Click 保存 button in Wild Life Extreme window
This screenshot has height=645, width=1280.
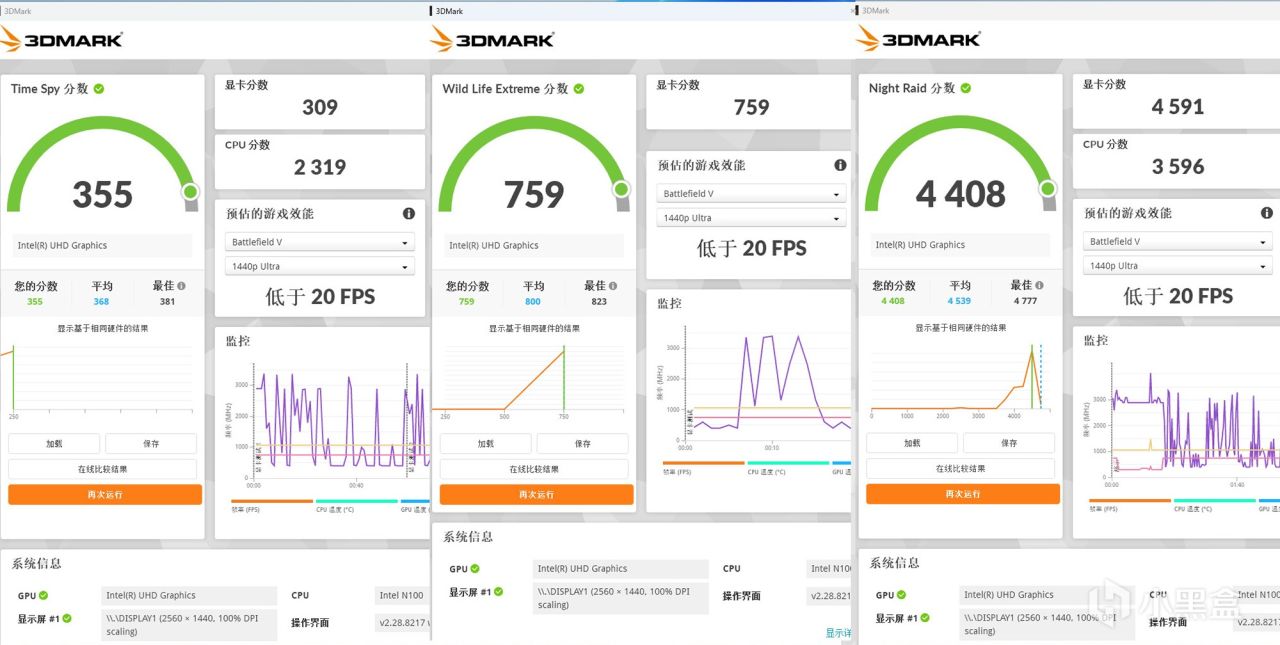coord(583,443)
